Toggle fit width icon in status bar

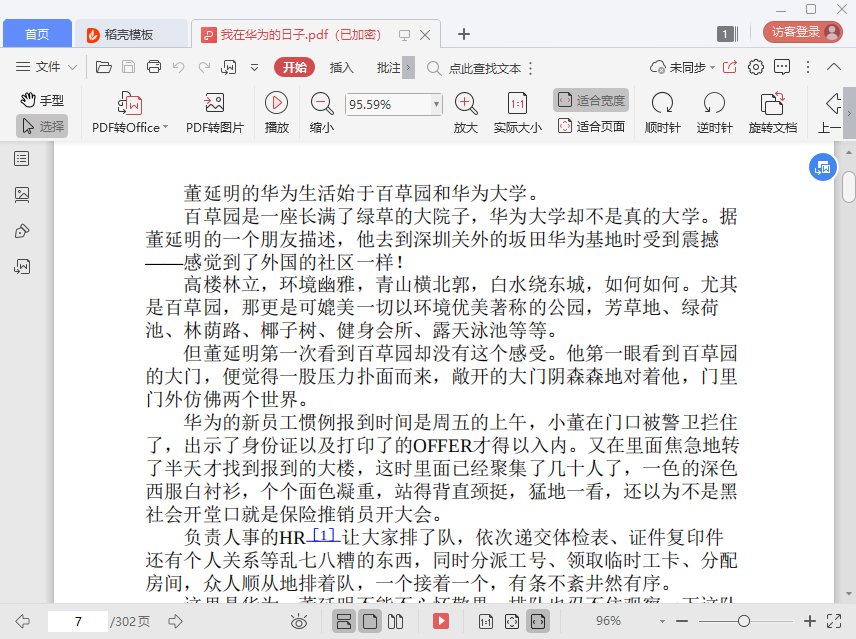coord(538,622)
